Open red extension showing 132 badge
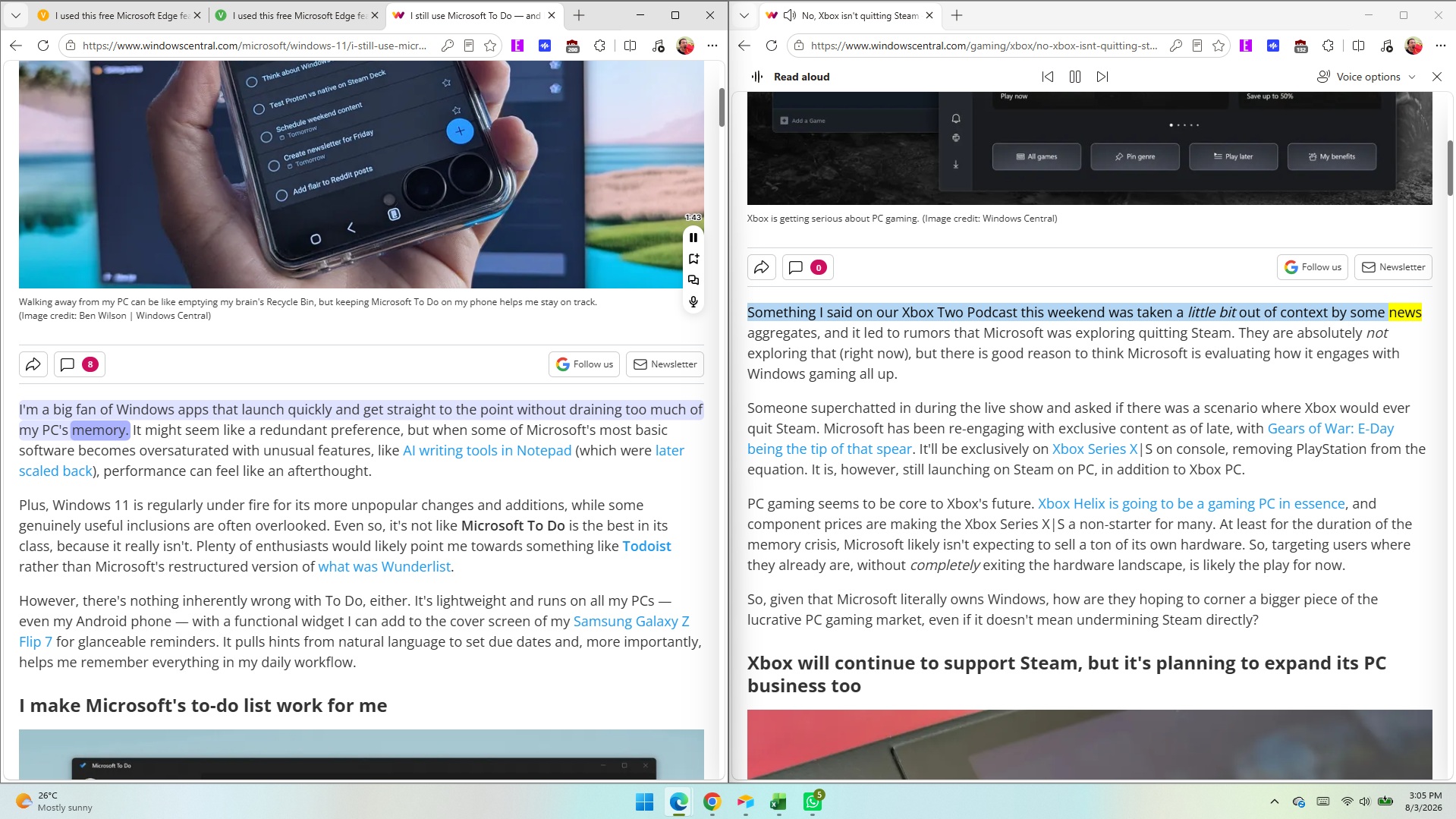Image resolution: width=1456 pixels, height=819 pixels. click(1301, 46)
